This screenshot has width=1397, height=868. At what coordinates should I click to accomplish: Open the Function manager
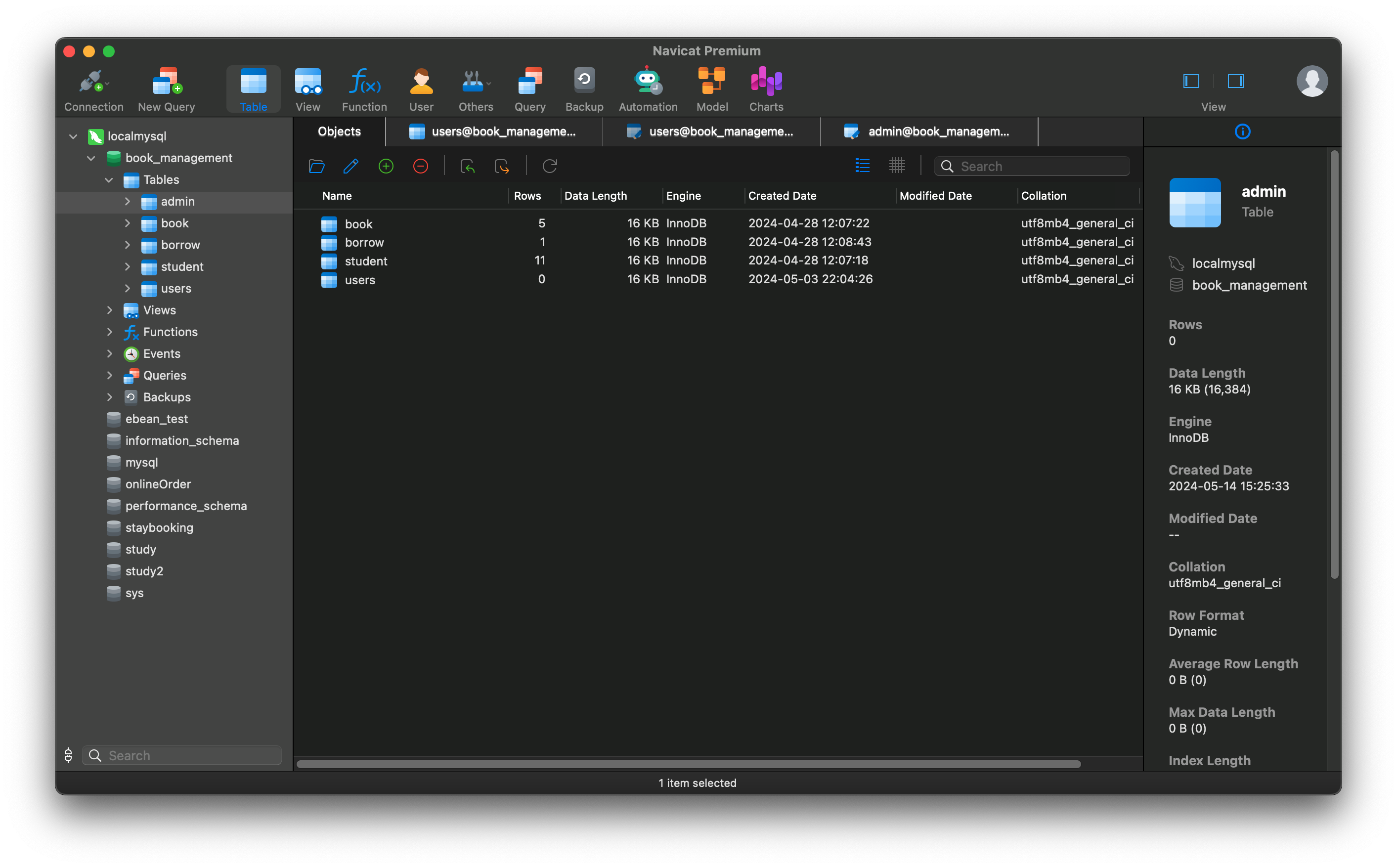click(364, 88)
